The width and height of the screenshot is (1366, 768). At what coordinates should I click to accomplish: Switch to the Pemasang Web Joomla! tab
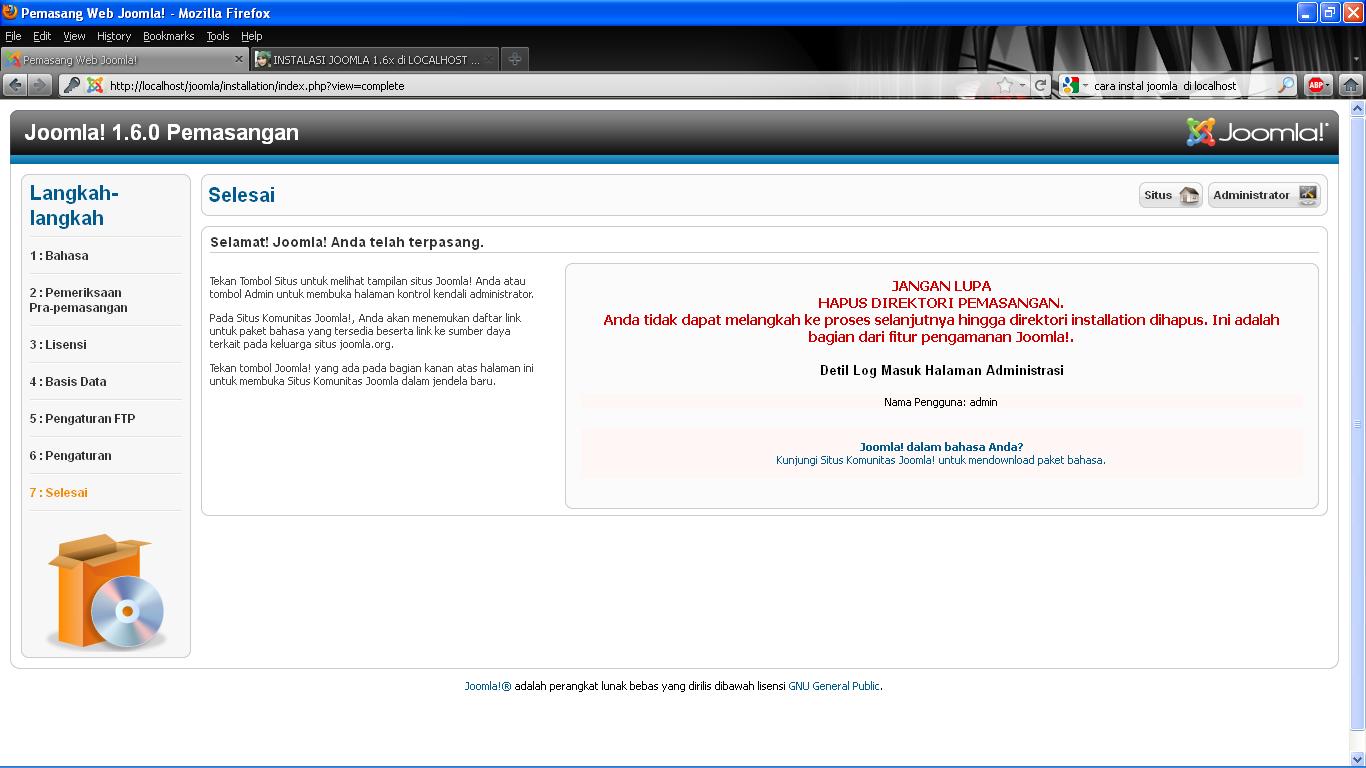tap(125, 59)
